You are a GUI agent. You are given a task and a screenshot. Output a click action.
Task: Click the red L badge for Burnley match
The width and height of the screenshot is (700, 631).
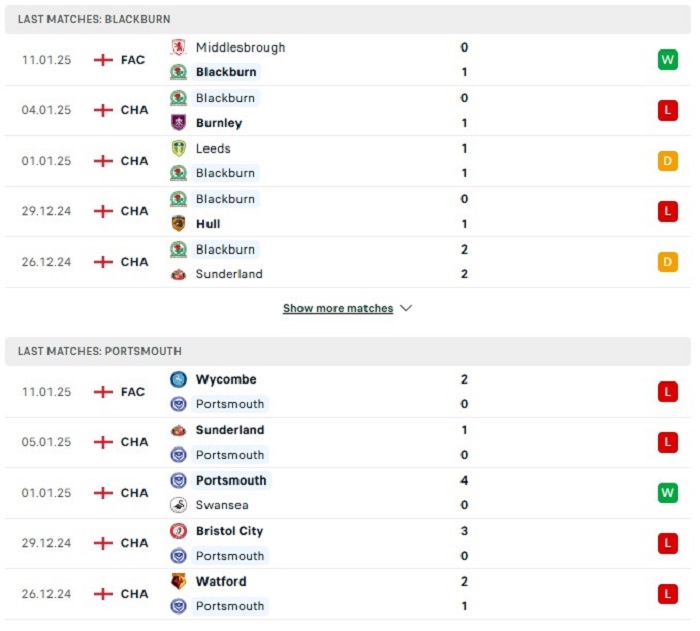(667, 110)
